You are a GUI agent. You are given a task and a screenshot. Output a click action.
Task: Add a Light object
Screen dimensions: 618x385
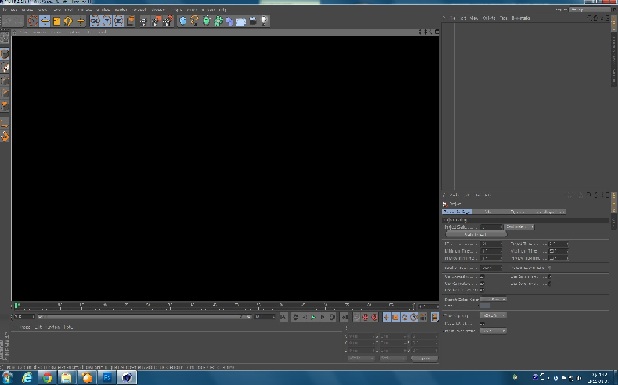tap(264, 21)
